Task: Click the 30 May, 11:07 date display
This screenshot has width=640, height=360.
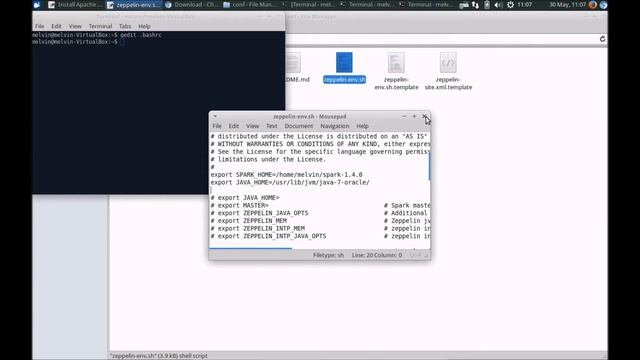Action: pos(567,5)
